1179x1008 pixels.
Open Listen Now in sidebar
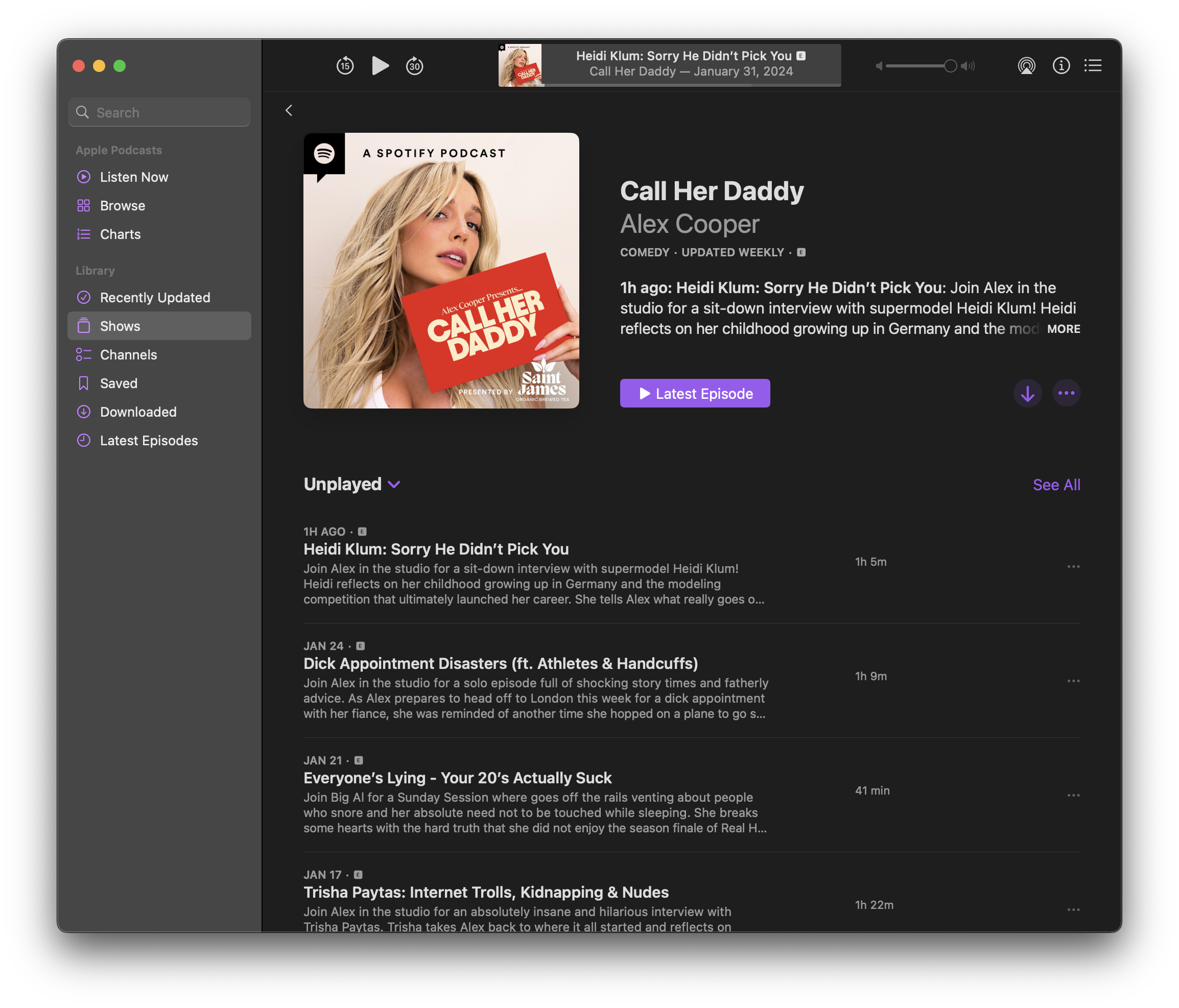click(x=159, y=177)
